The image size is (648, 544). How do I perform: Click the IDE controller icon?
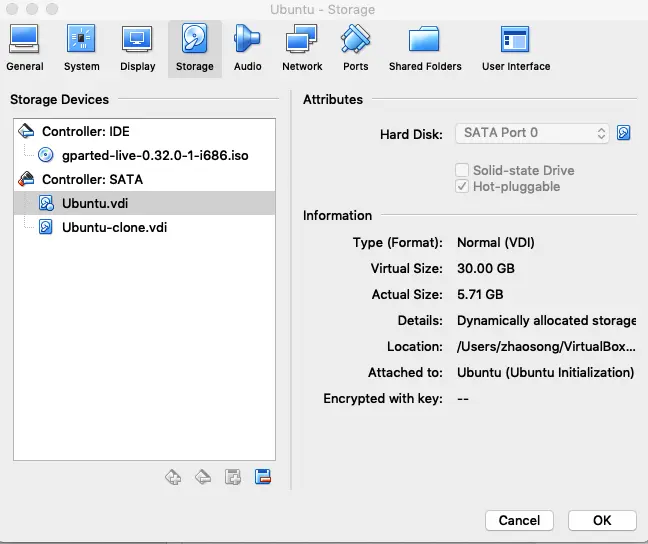[x=26, y=131]
